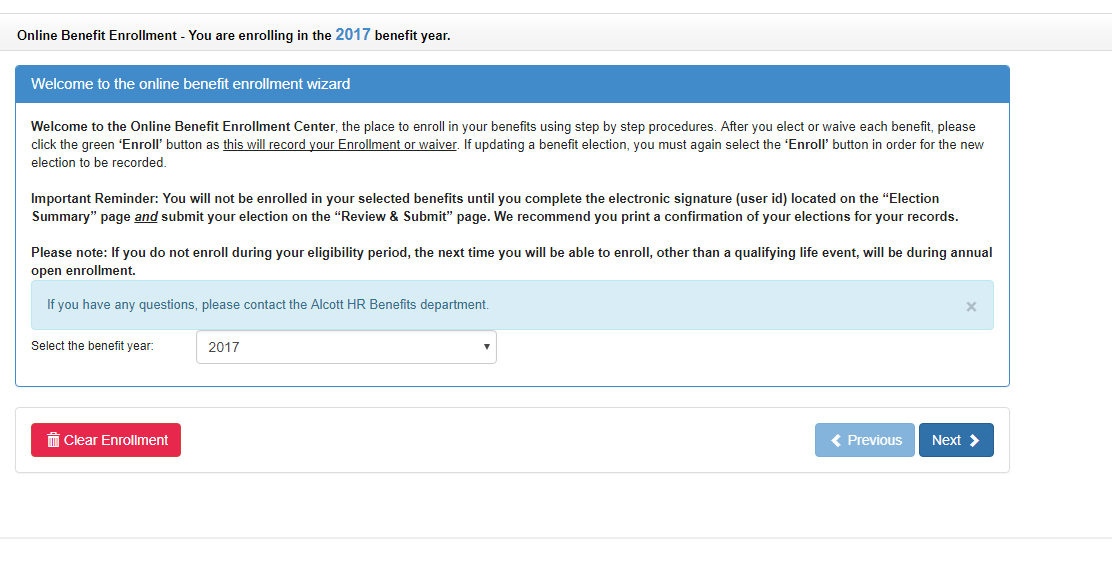Go to the Next wizard step
Image resolution: width=1112 pixels, height=564 pixels.
coord(956,440)
